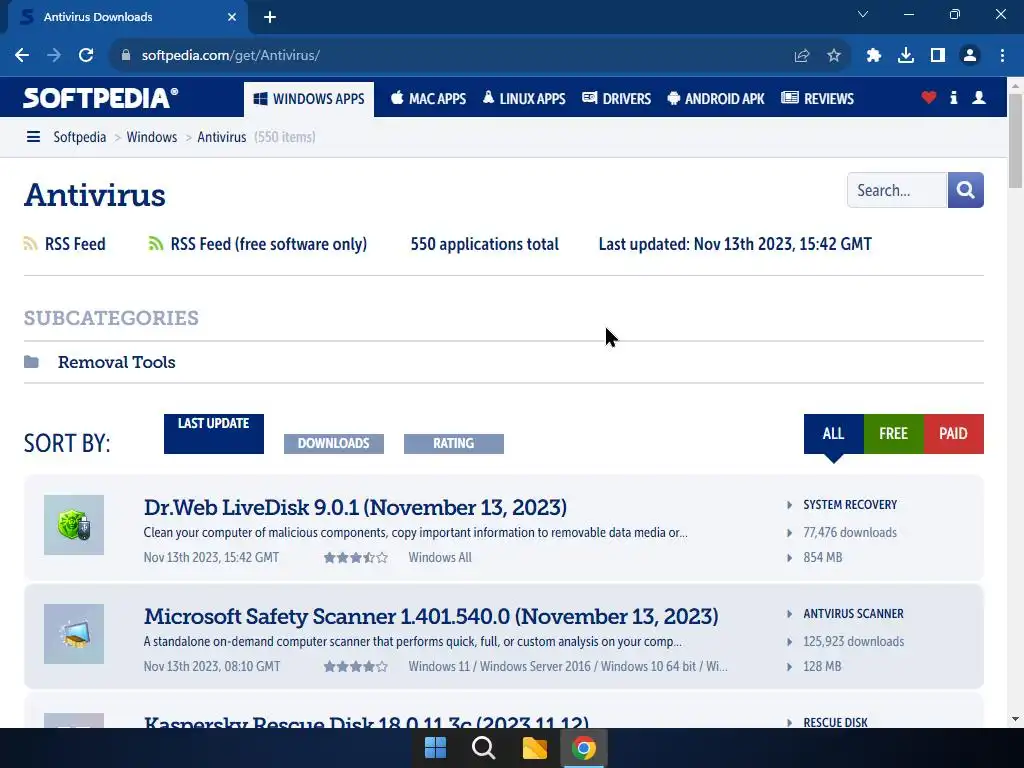Open System Recovery category link

tap(850, 505)
